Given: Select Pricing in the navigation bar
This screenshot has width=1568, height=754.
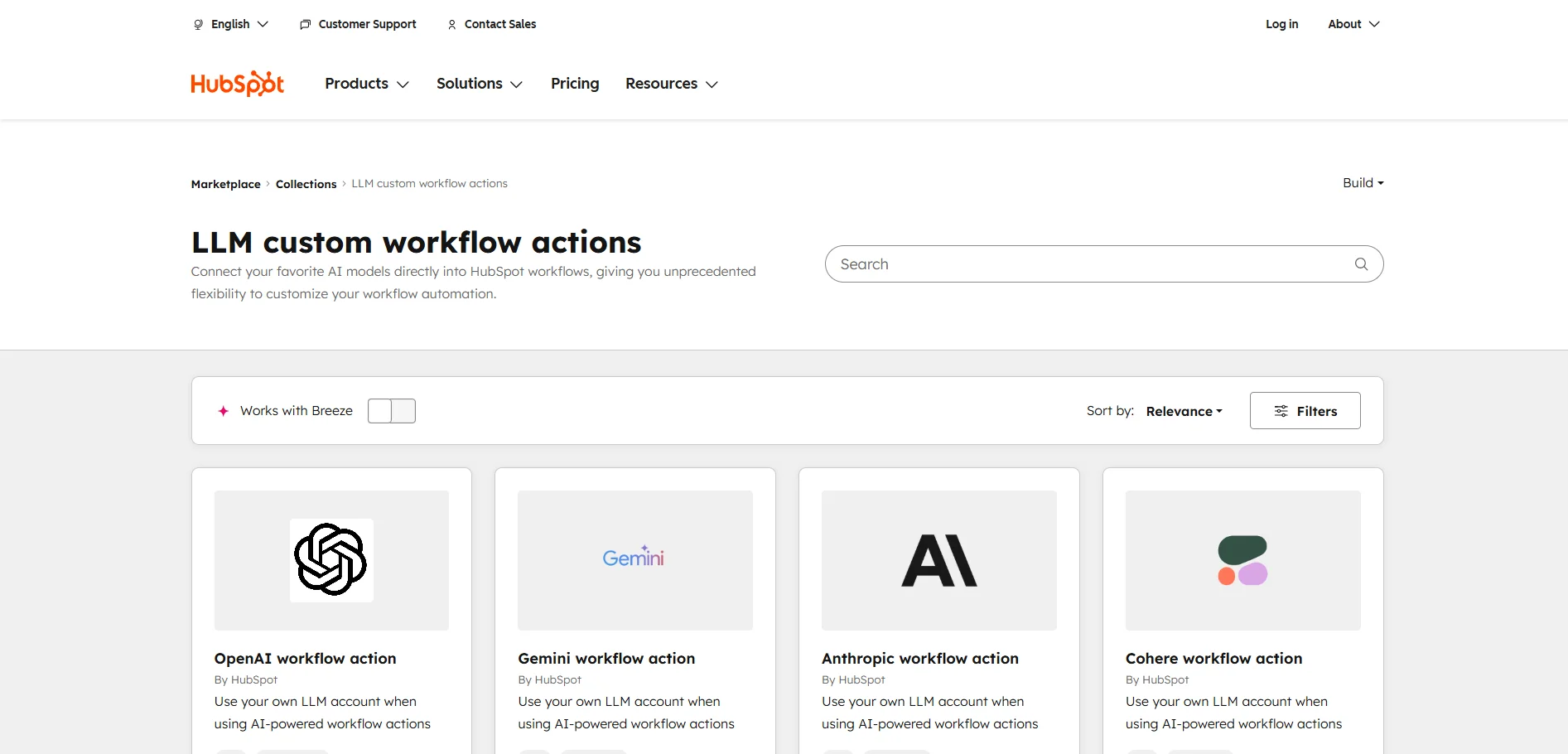Looking at the screenshot, I should pos(574,84).
